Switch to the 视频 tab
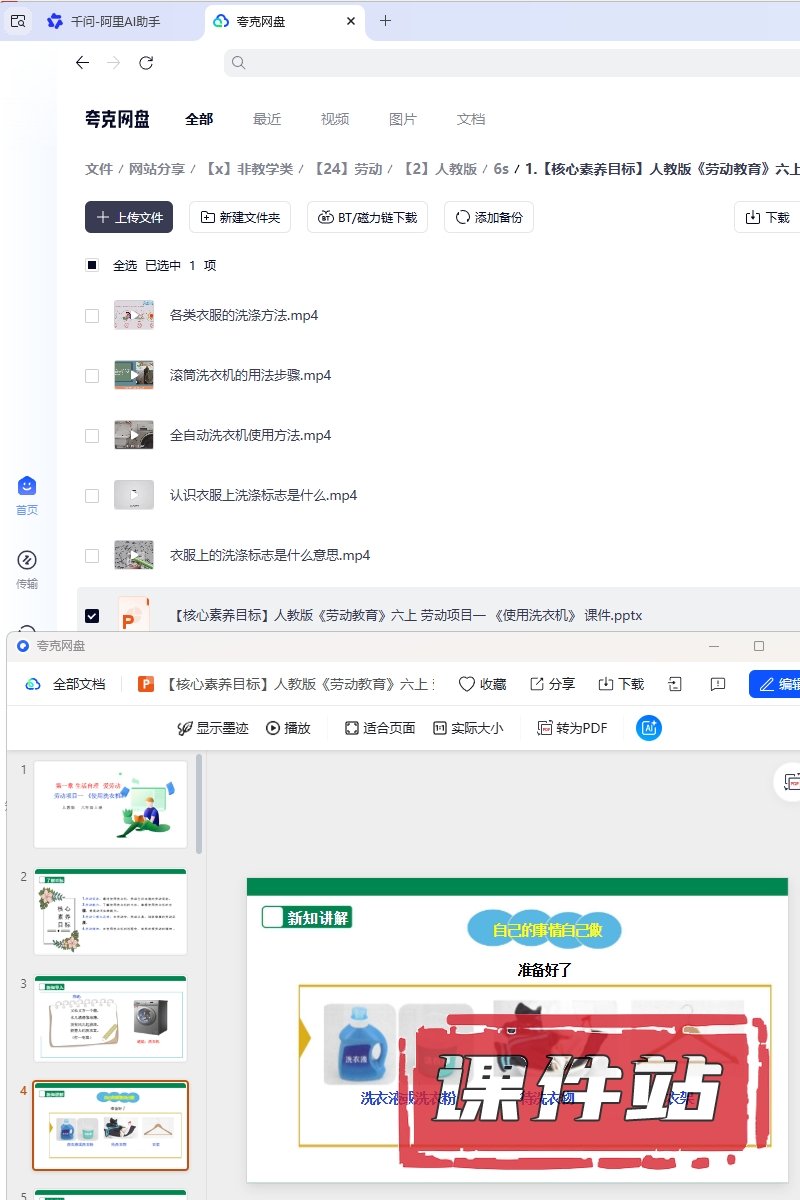 [x=335, y=119]
